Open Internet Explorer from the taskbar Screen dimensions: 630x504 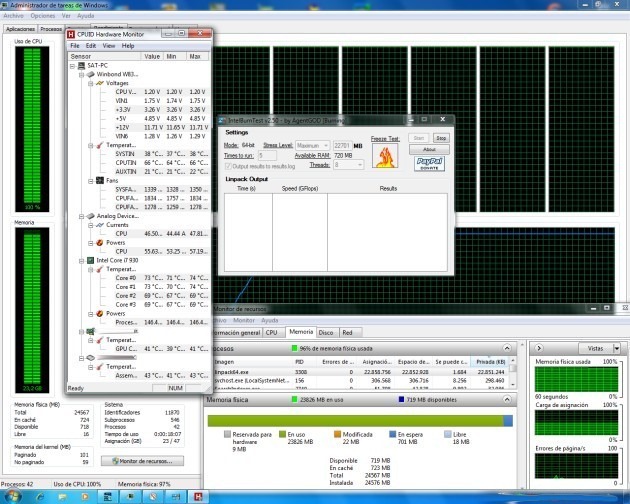(40, 497)
